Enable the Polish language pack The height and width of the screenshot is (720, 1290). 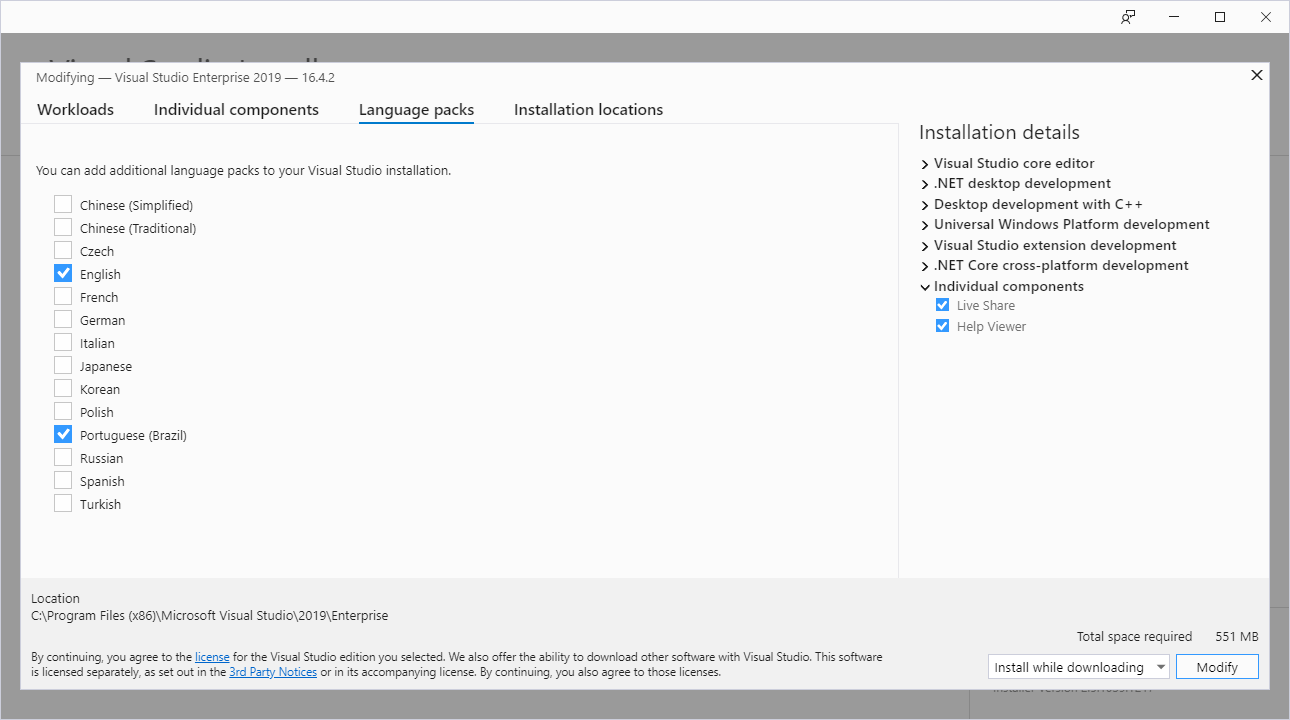(x=63, y=411)
